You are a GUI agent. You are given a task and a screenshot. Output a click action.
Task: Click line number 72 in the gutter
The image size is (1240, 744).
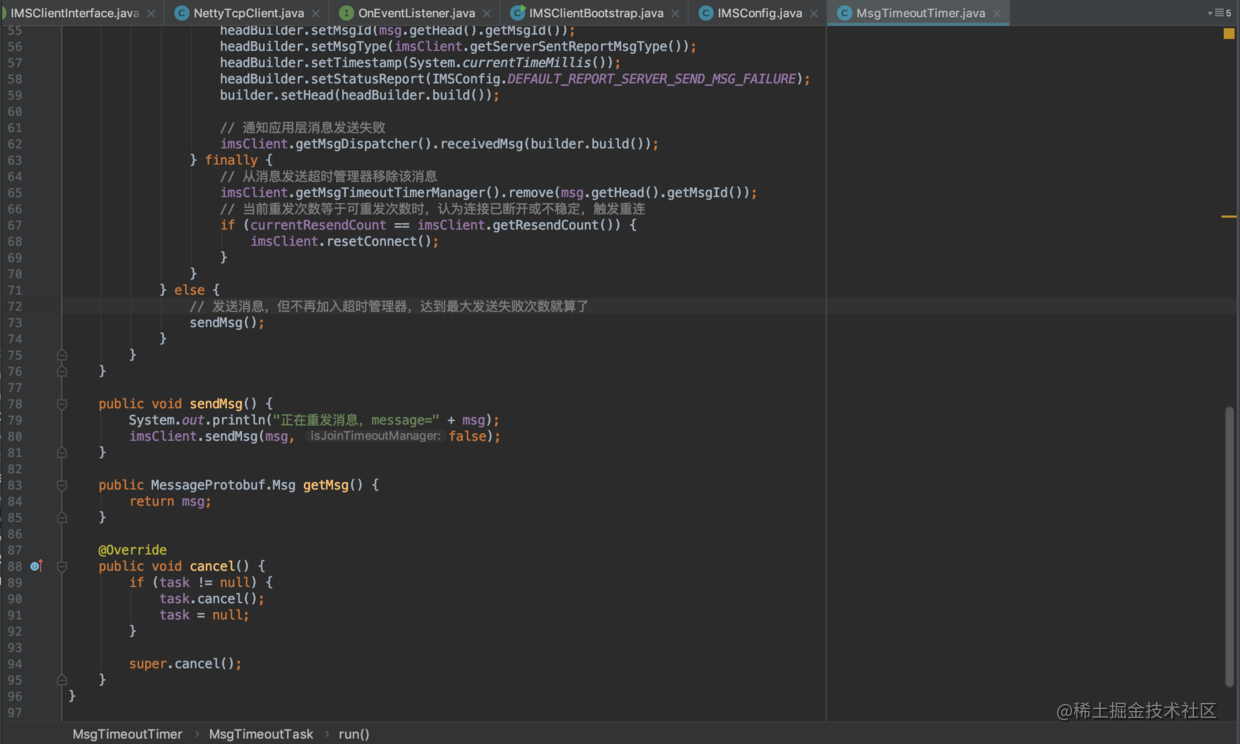click(x=14, y=306)
